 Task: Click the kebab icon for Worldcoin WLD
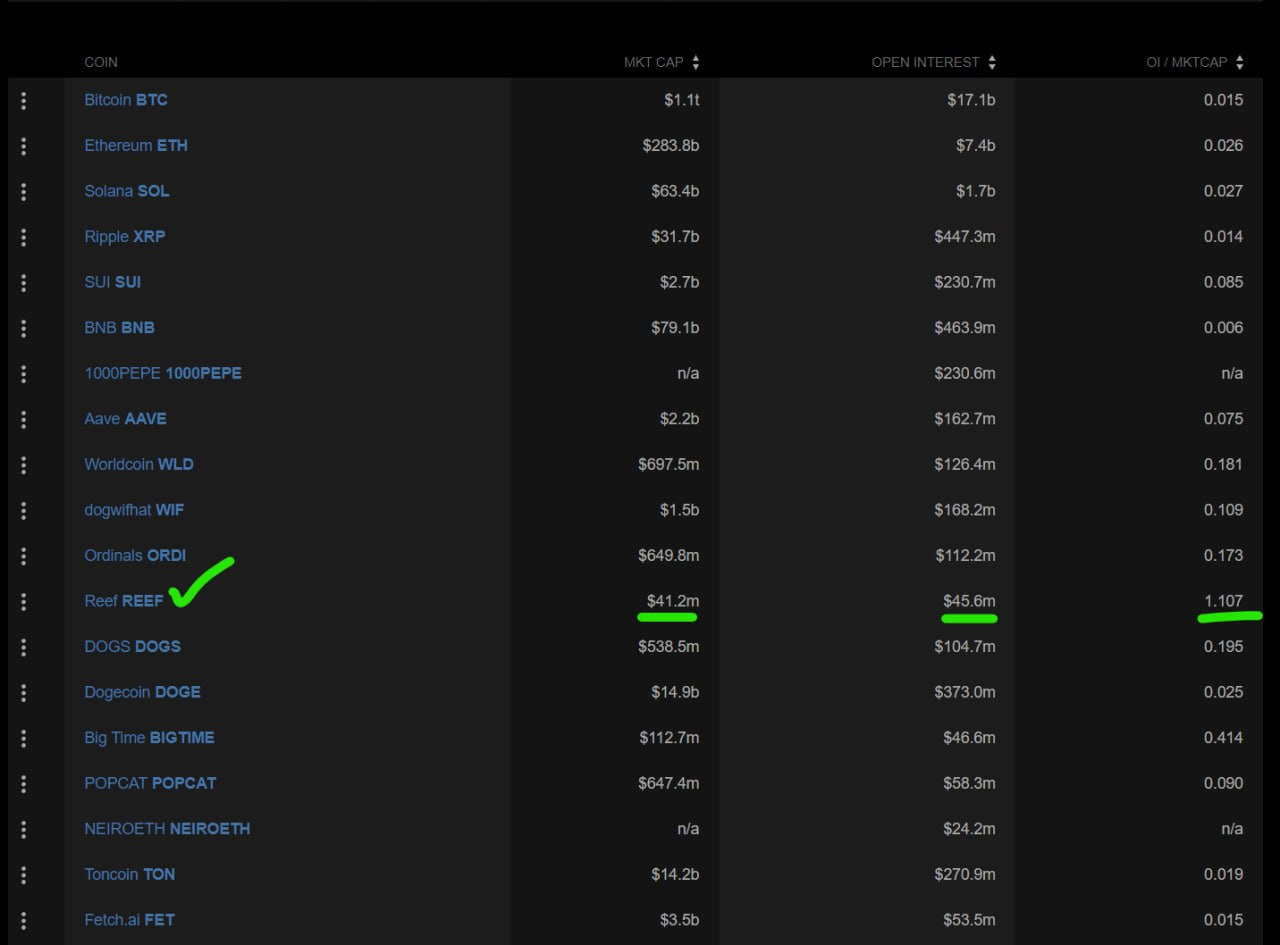(x=23, y=464)
